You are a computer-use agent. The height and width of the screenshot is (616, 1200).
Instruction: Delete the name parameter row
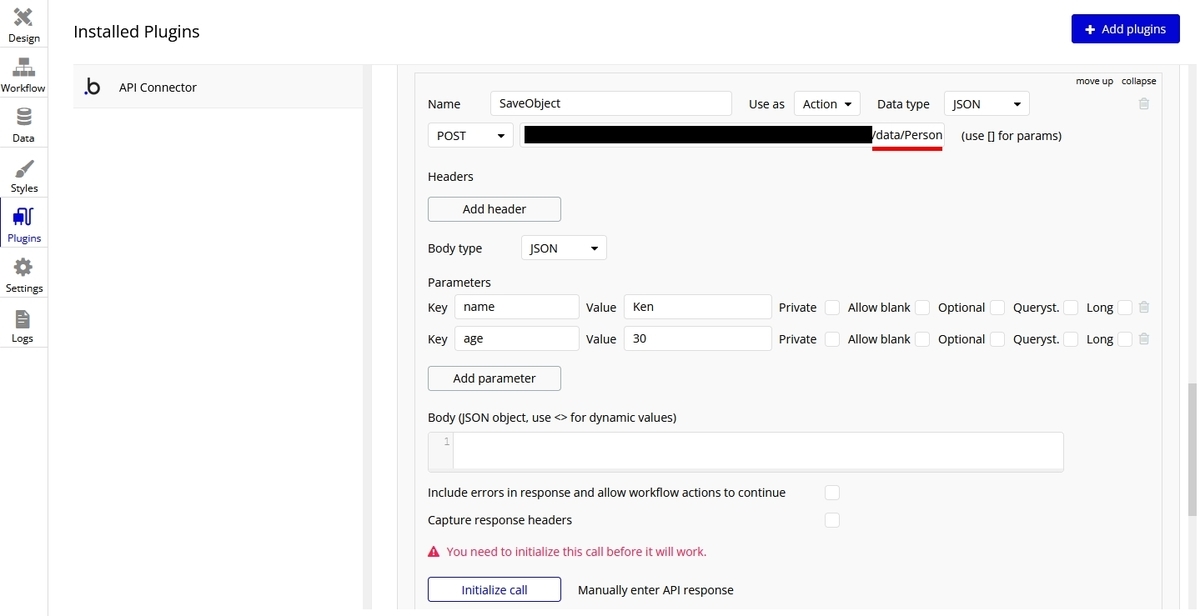click(x=1144, y=308)
